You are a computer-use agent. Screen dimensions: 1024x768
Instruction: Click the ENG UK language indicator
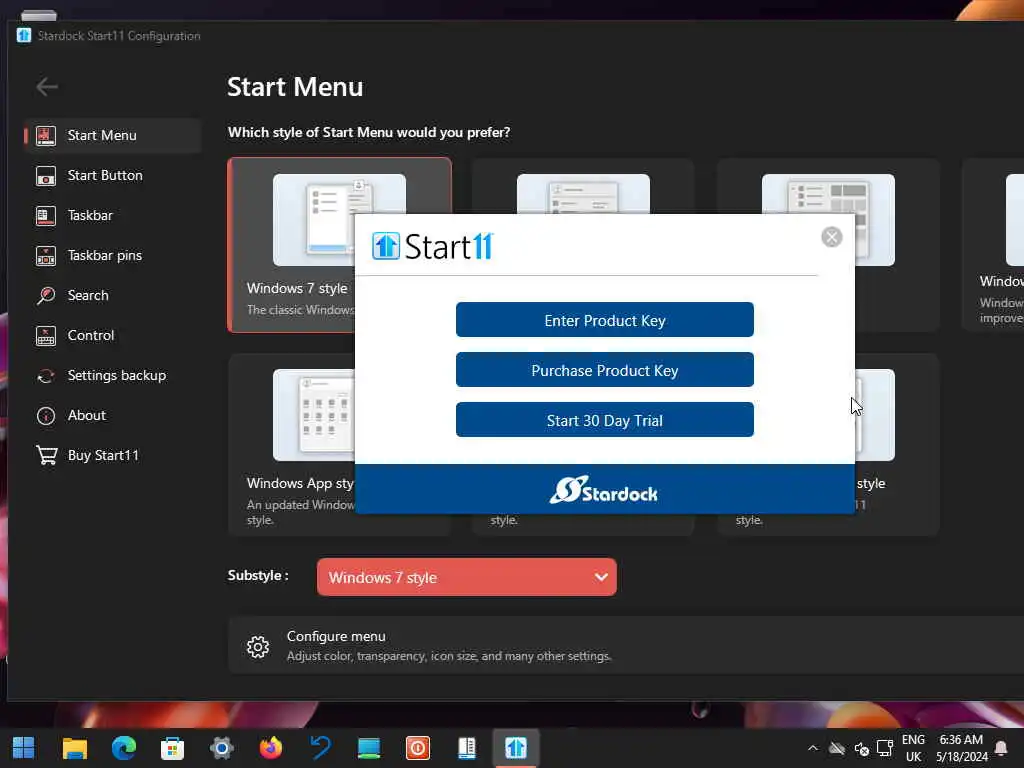pos(913,748)
